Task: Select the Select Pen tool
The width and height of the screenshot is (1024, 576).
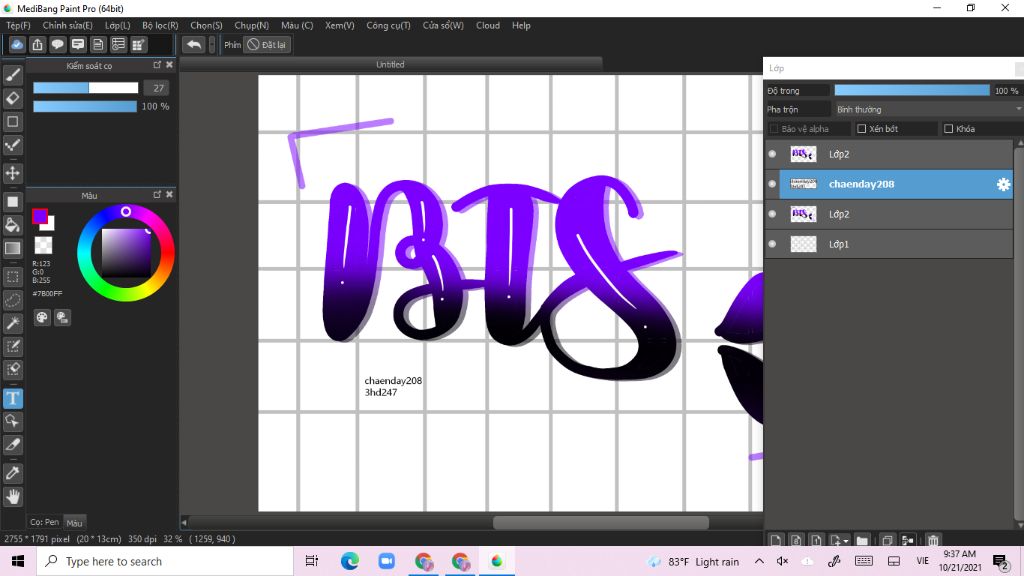Action: click(12, 346)
